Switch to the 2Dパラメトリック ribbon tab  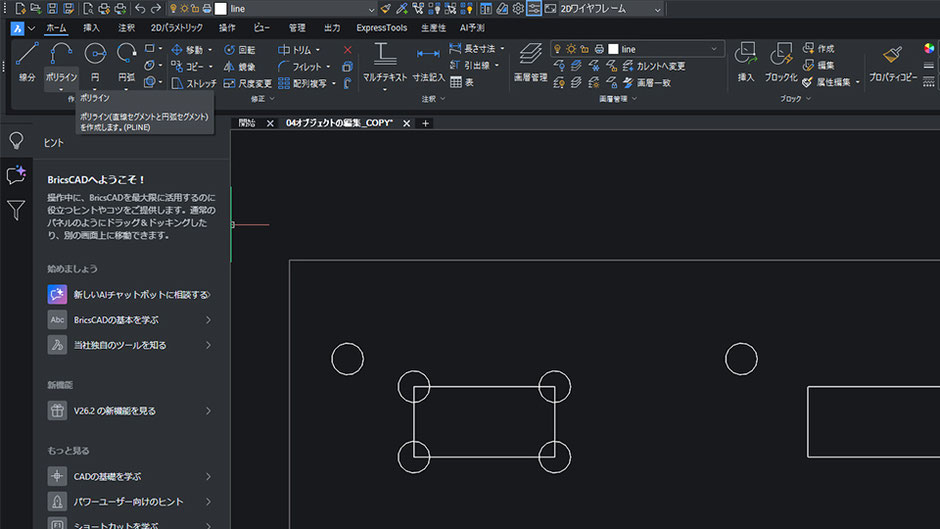pyautogui.click(x=176, y=28)
